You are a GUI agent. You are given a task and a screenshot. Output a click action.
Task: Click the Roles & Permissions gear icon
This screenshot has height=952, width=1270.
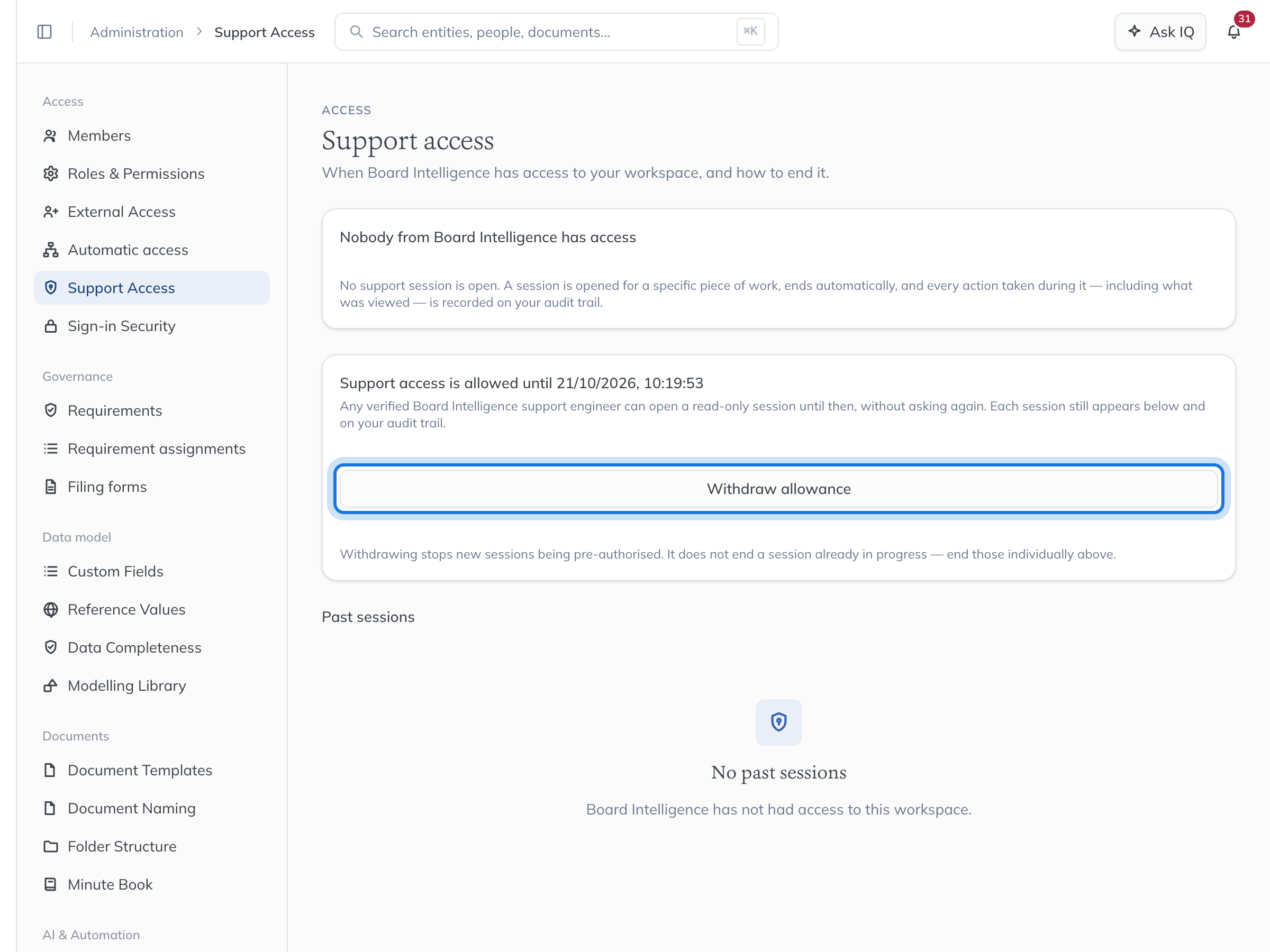pyautogui.click(x=50, y=173)
